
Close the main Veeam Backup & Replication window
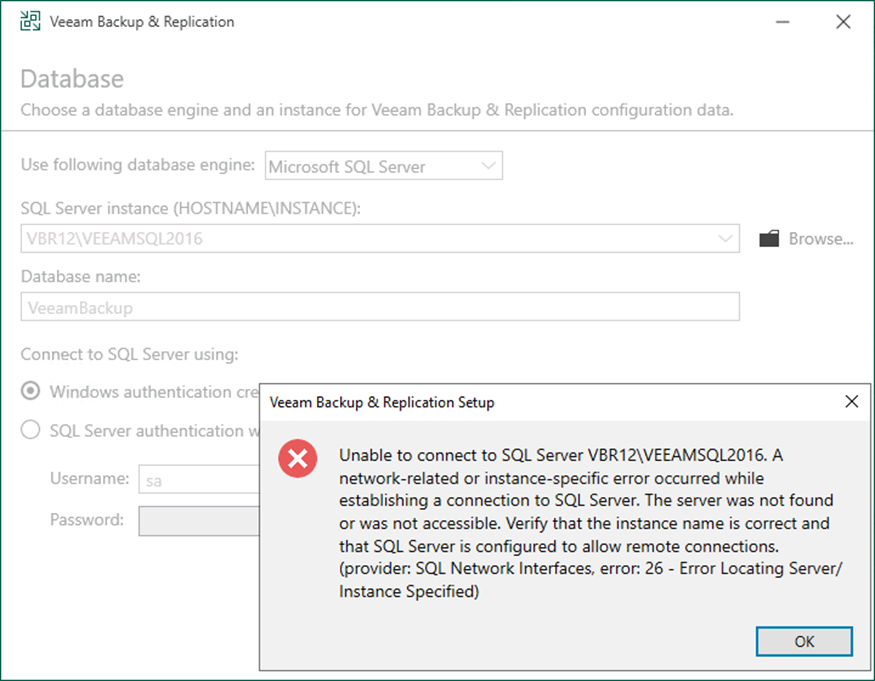(x=843, y=22)
